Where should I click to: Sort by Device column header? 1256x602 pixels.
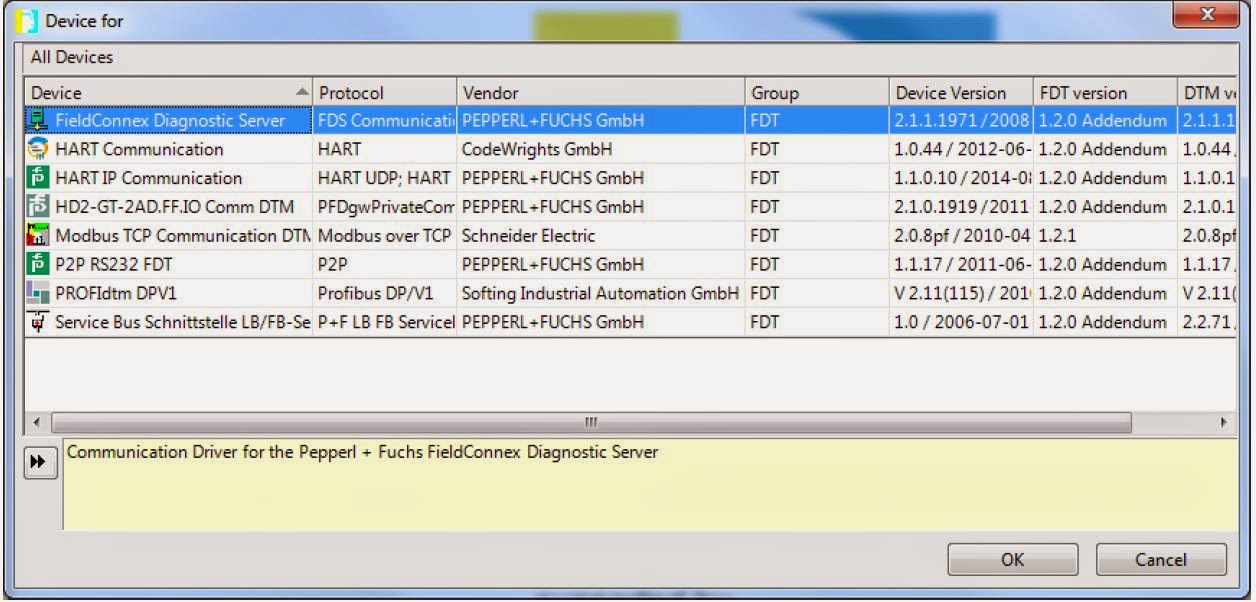pyautogui.click(x=168, y=93)
